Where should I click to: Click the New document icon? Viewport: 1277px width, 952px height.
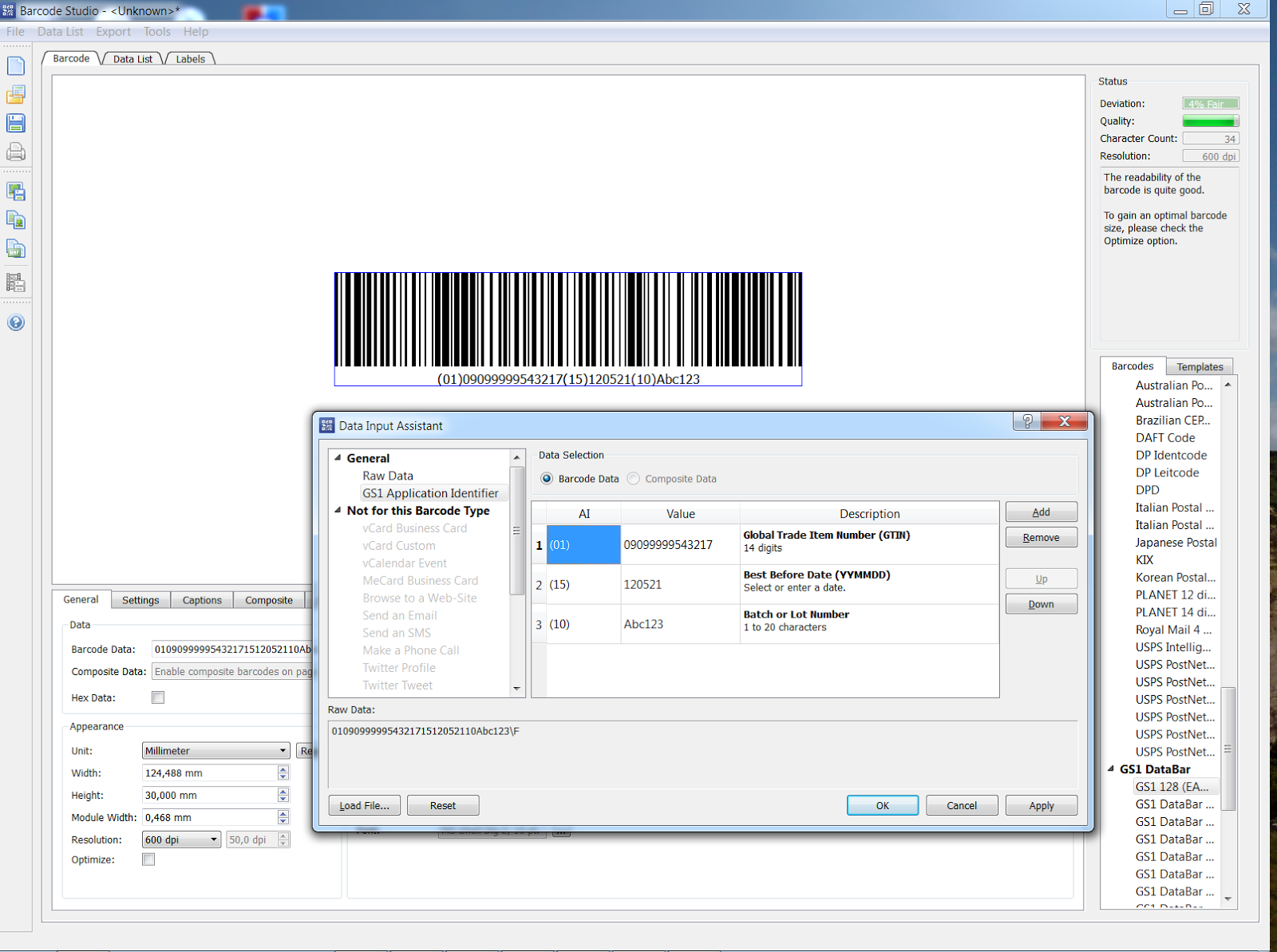[x=16, y=65]
